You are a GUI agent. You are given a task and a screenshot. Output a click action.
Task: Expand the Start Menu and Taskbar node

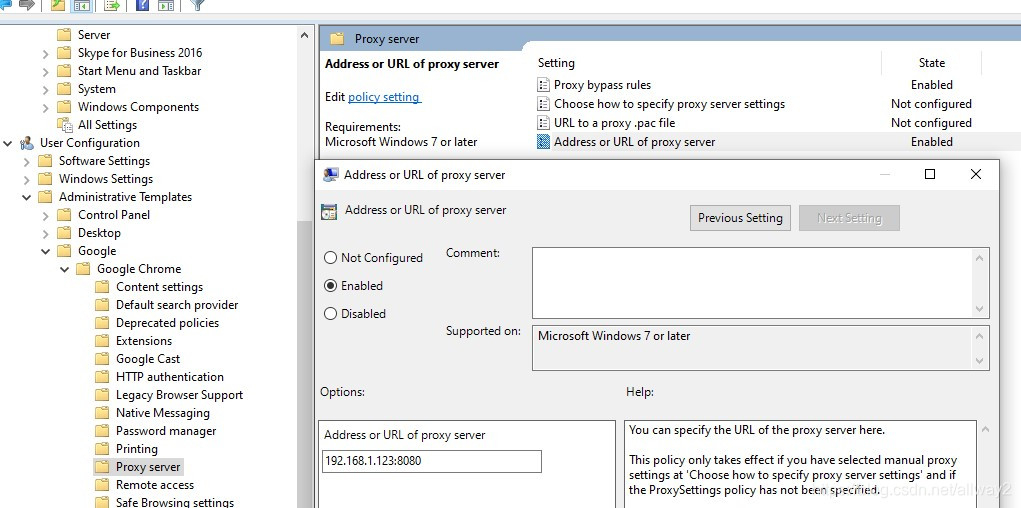point(45,71)
